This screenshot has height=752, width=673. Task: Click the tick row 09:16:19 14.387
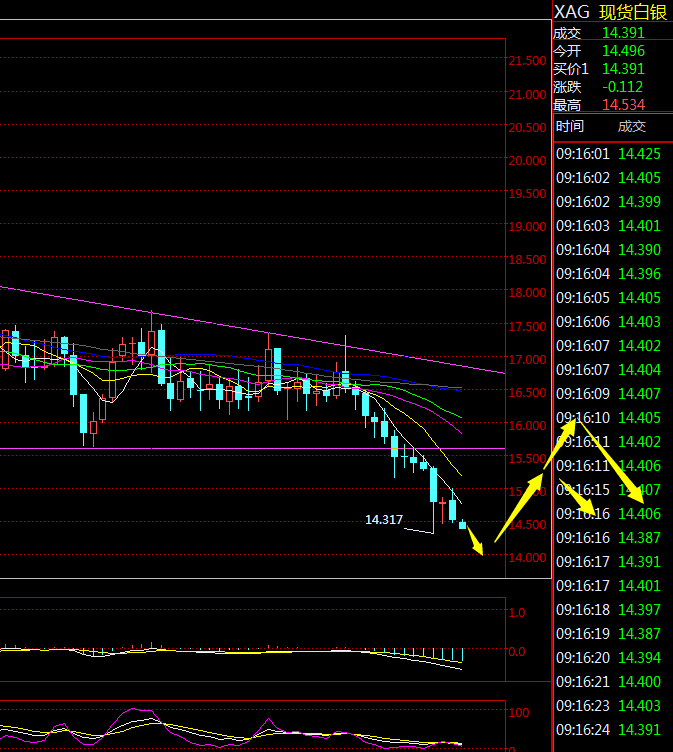coord(608,634)
